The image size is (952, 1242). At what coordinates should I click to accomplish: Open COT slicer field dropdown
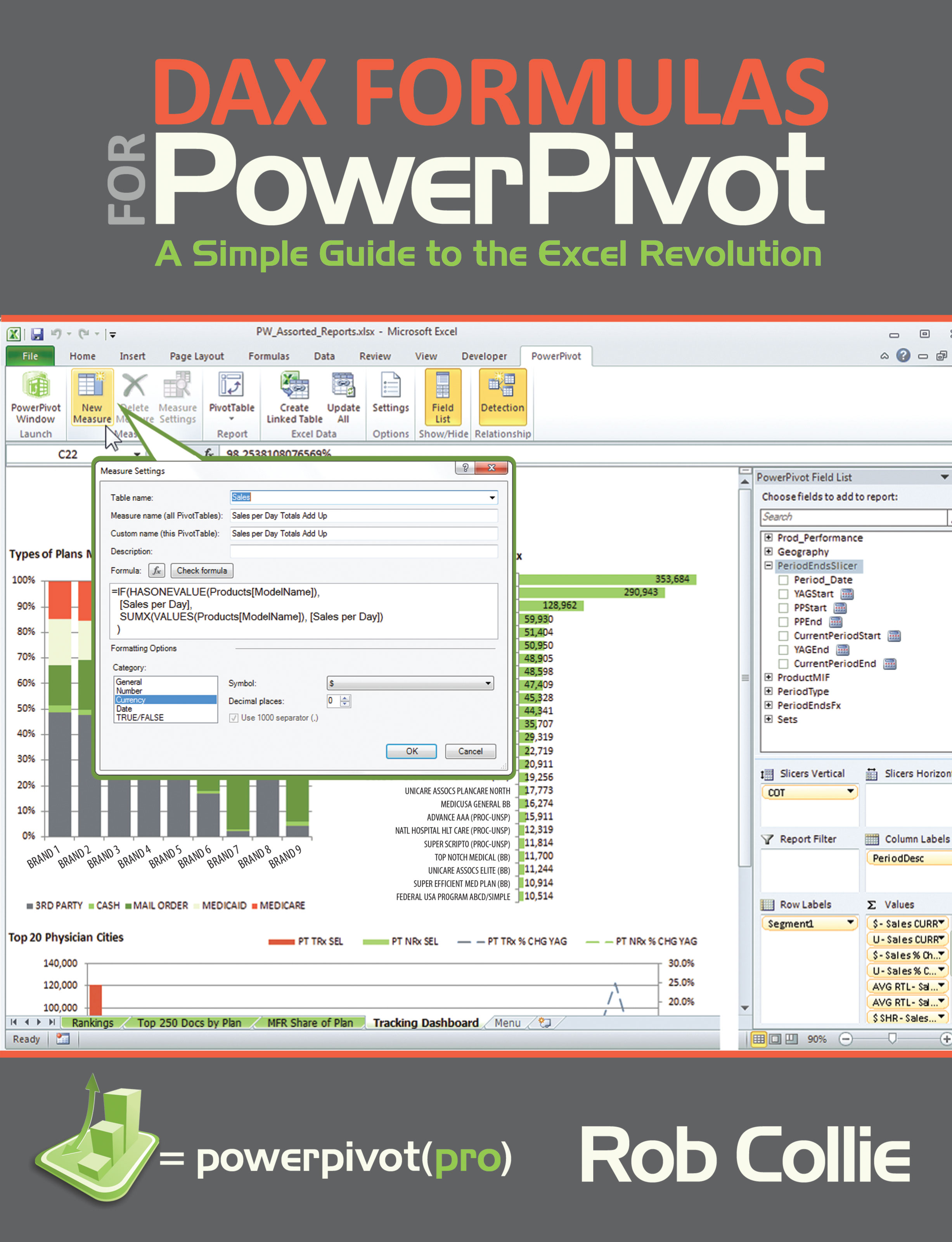(850, 792)
